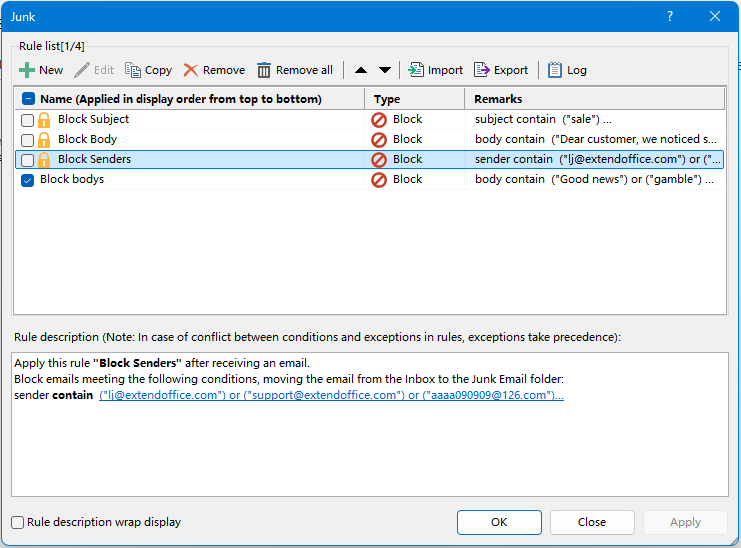Toggle Rule description wrap display checkbox
The height and width of the screenshot is (548, 741).
(x=18, y=522)
